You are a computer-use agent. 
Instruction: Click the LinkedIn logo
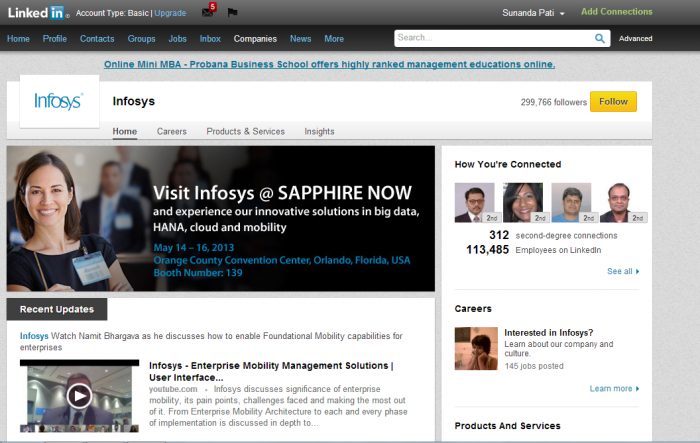[x=38, y=13]
